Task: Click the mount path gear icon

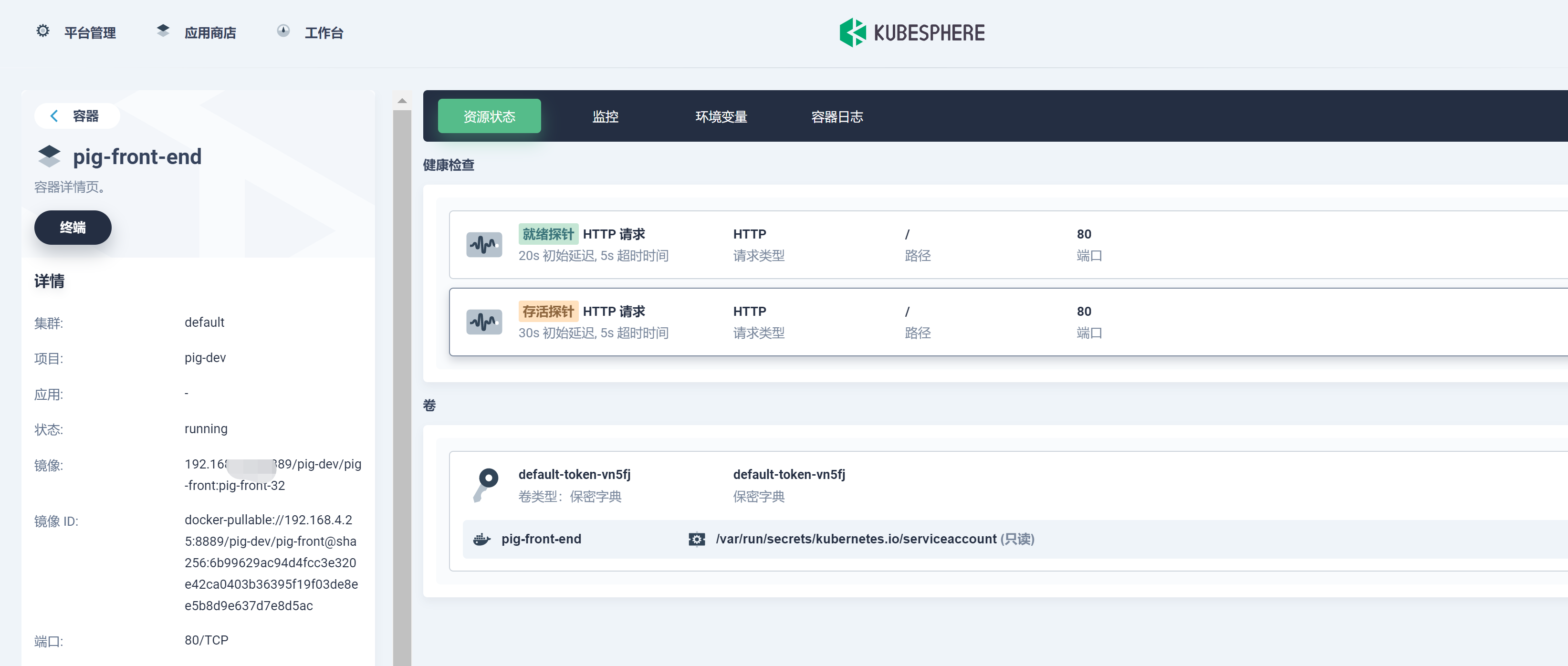Action: point(696,540)
